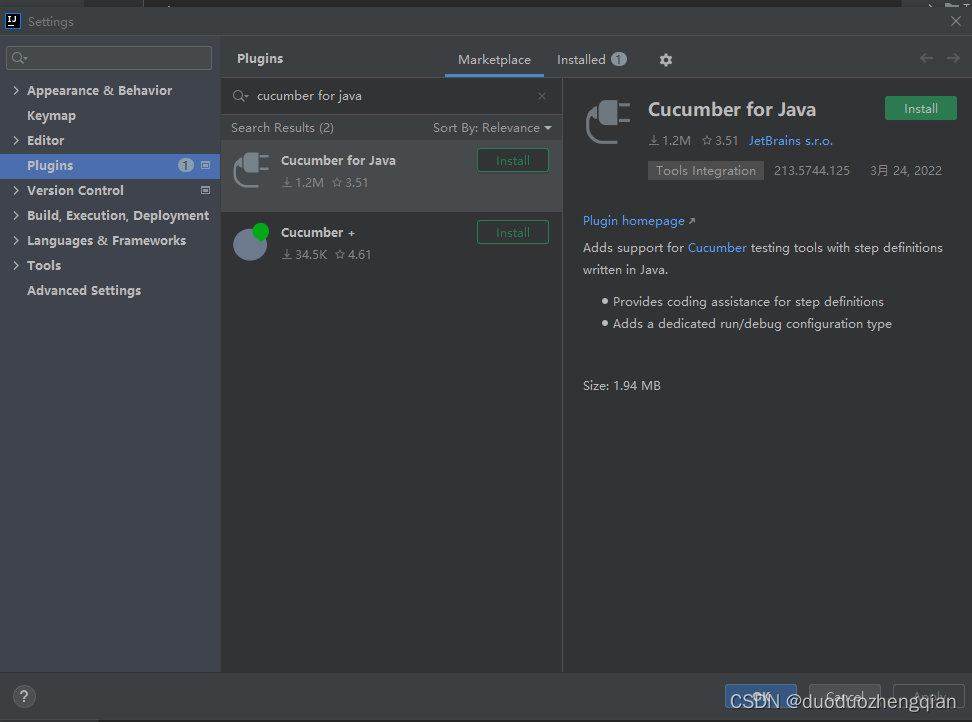The width and height of the screenshot is (972, 722).
Task: Click the release date 3月 24, 2022
Action: tap(906, 170)
